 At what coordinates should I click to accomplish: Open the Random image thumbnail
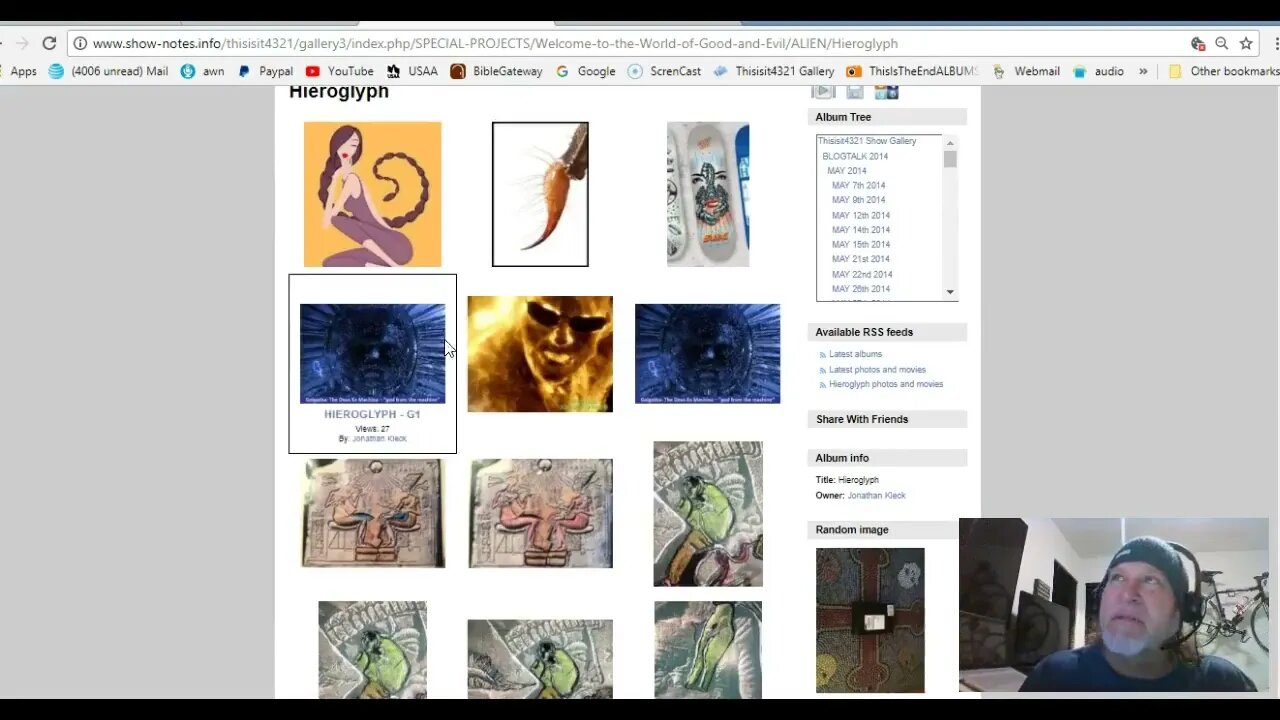point(870,620)
